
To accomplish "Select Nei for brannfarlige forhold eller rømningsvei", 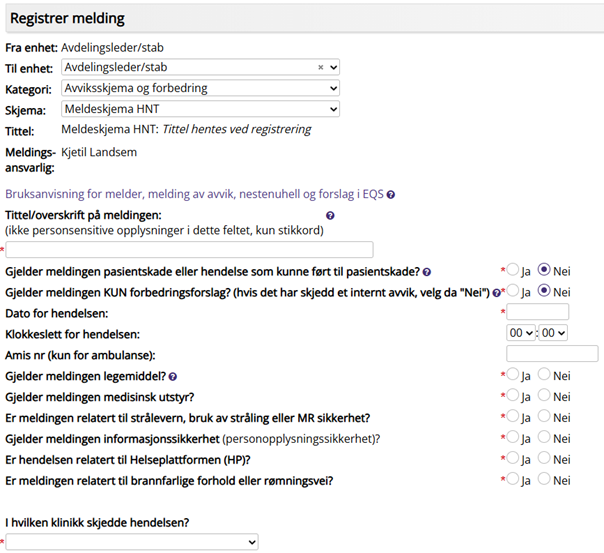I will pyautogui.click(x=544, y=479).
